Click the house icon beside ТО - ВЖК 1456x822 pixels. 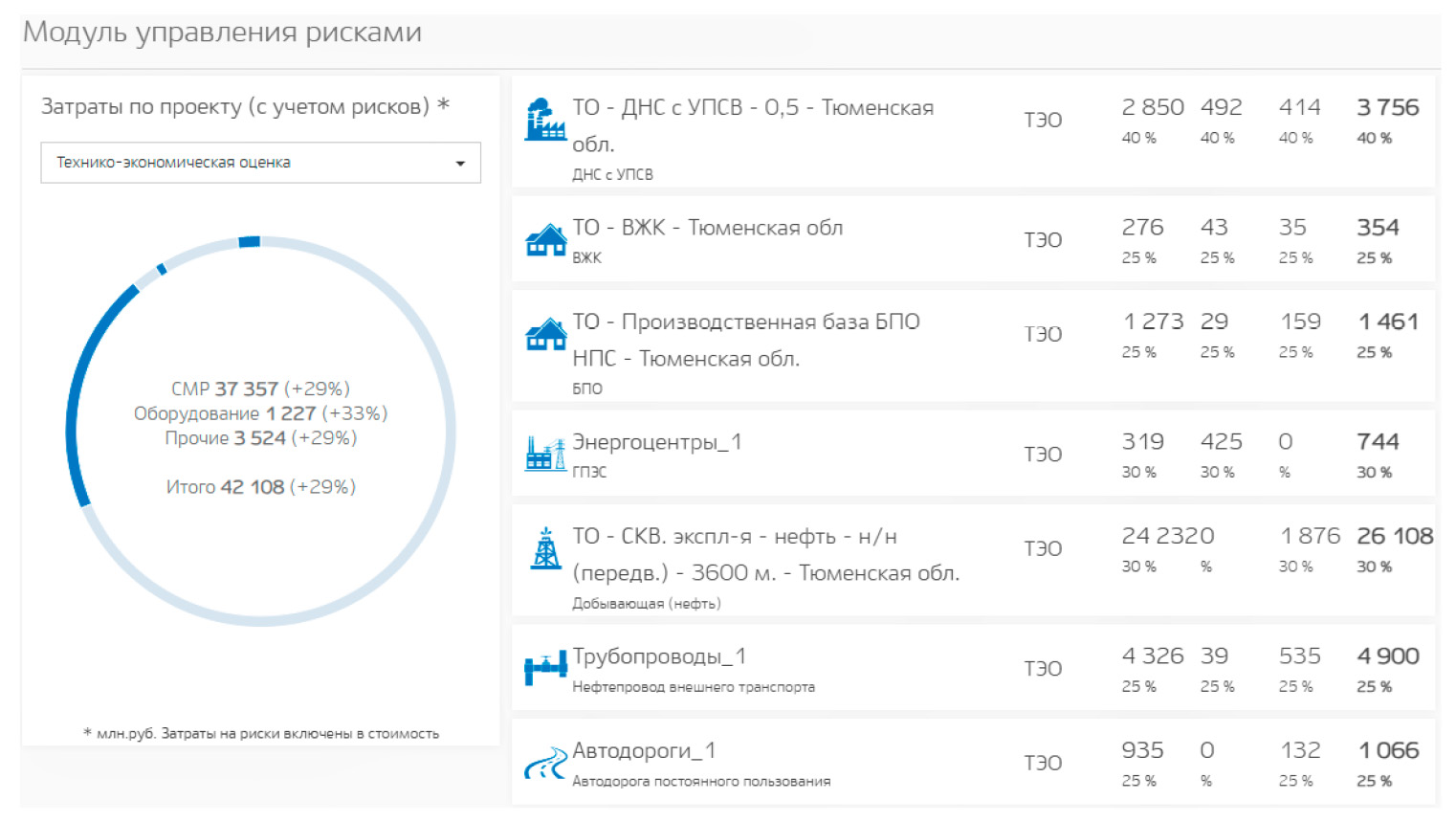click(545, 240)
